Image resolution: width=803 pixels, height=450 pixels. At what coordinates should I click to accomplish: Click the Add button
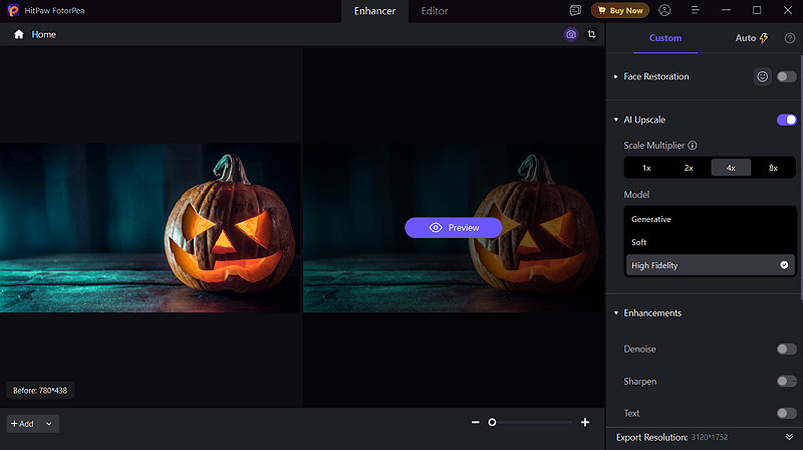(x=23, y=424)
